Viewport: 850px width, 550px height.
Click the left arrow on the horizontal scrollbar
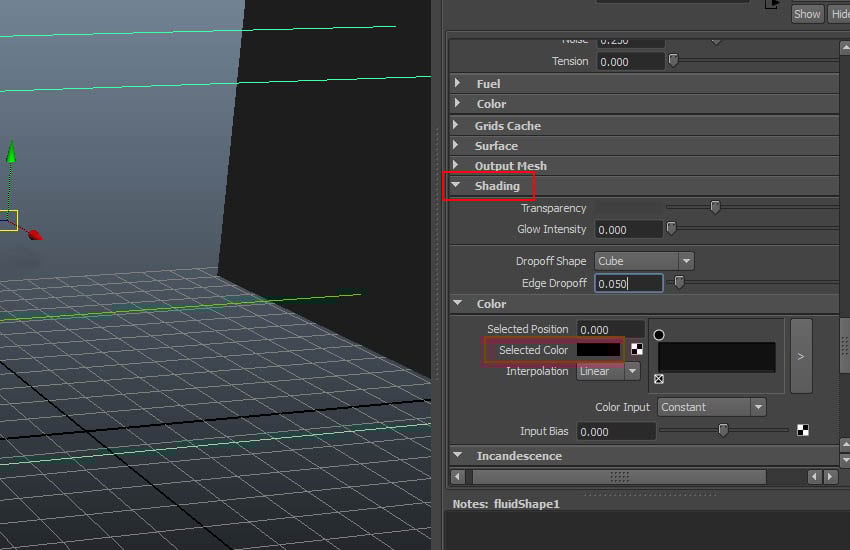pos(458,477)
